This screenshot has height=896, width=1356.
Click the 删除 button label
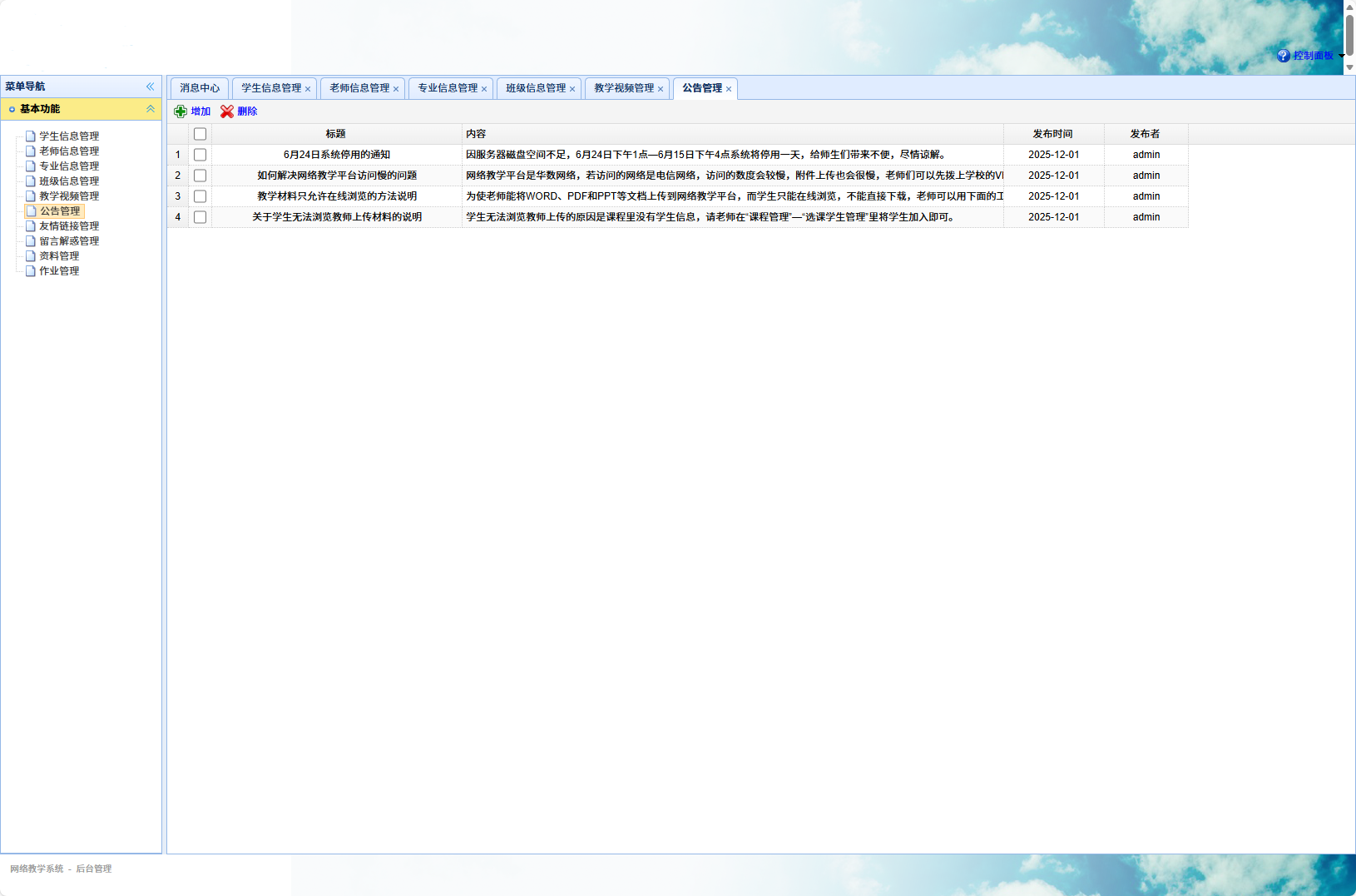pos(247,111)
